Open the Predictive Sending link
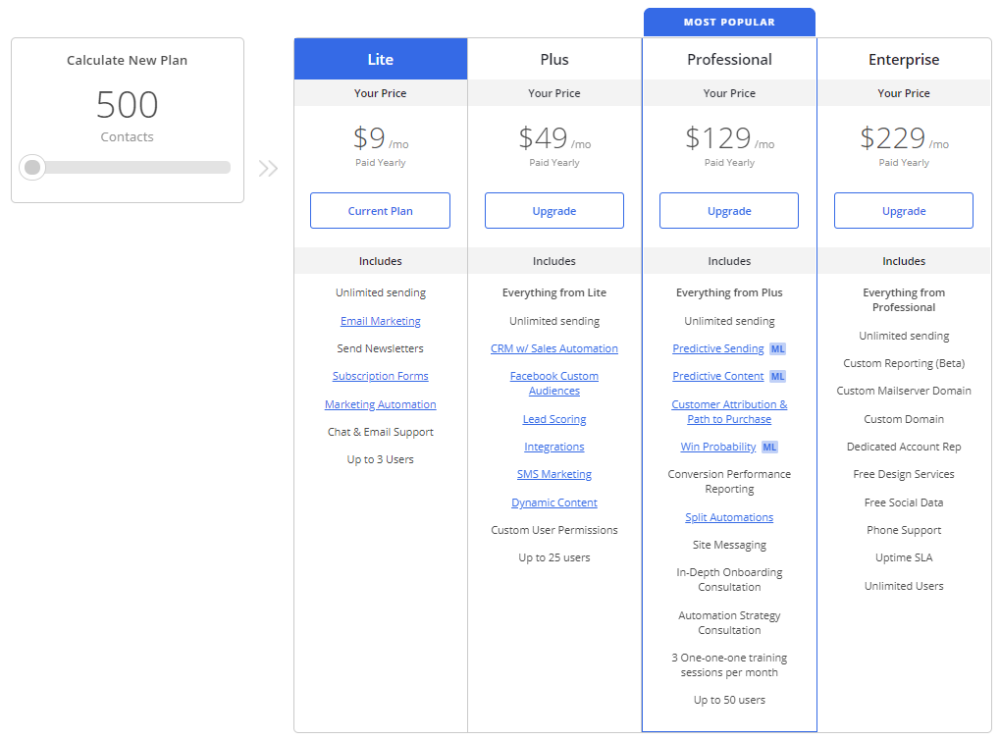 coord(718,348)
